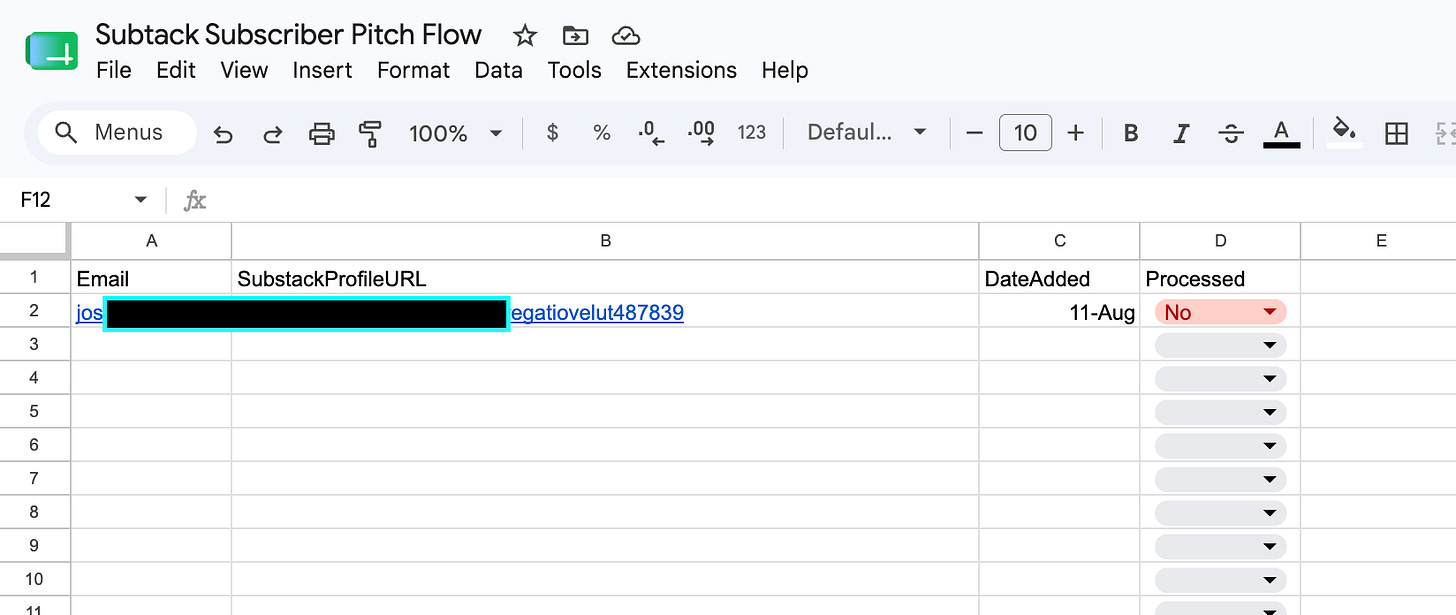The width and height of the screenshot is (1456, 615).
Task: Click the font size input box
Action: pos(1025,133)
